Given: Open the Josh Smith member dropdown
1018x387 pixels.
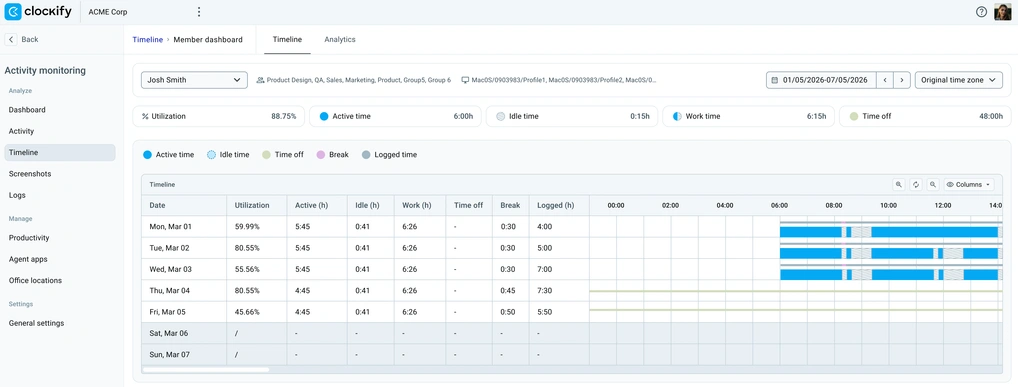Looking at the screenshot, I should click(x=194, y=80).
